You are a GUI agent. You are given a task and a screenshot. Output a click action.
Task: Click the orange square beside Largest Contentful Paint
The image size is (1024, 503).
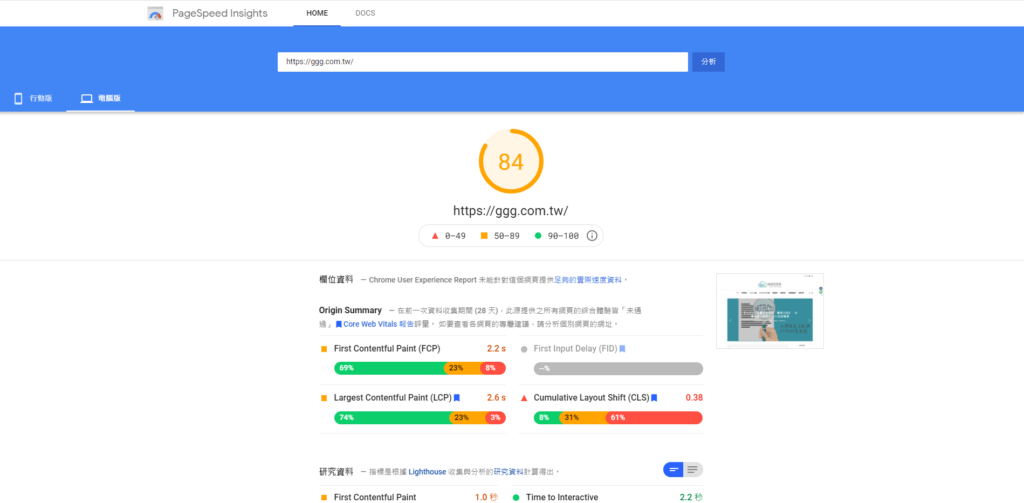coord(324,398)
